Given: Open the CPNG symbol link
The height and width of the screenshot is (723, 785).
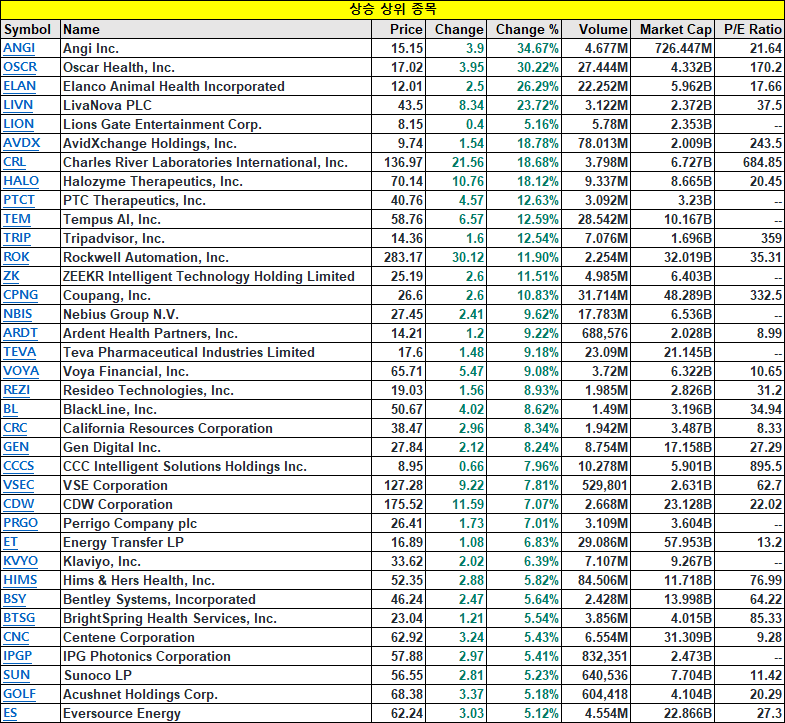Looking at the screenshot, I should [x=21, y=295].
